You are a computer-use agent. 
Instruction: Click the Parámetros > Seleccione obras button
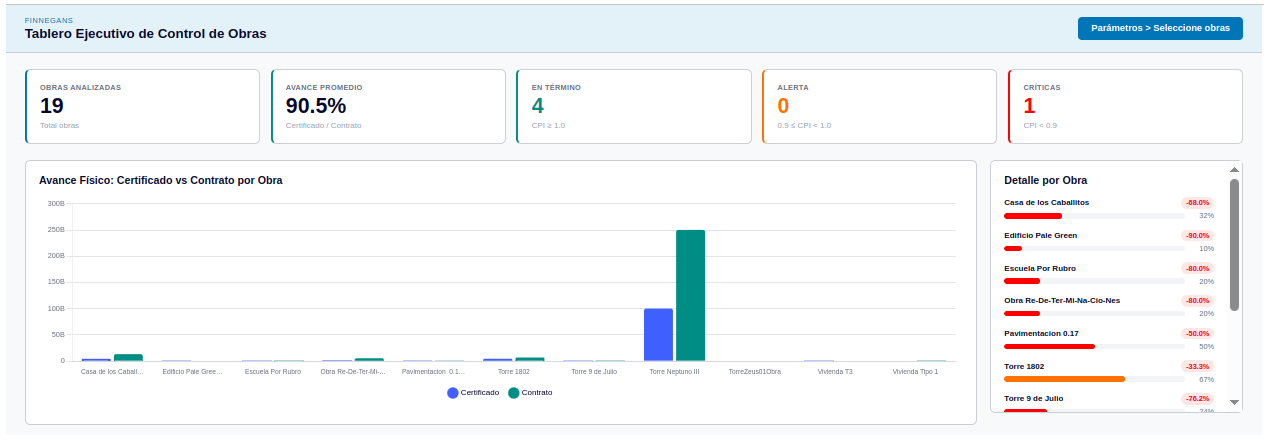point(1160,28)
